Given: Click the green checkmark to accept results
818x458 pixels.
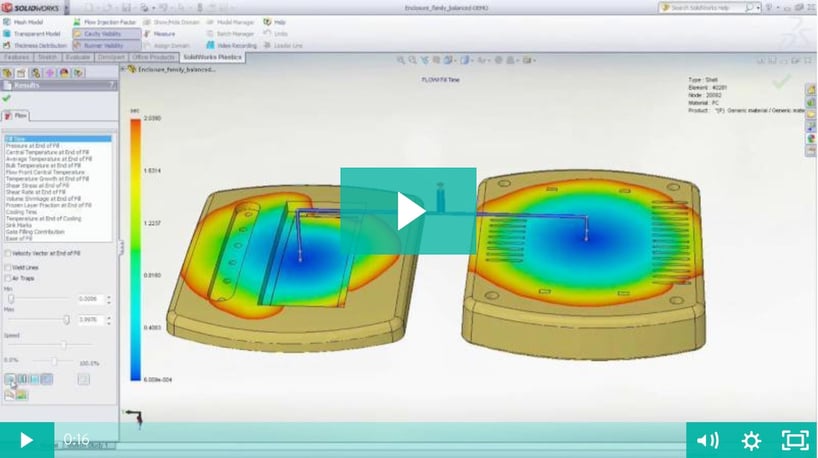Looking at the screenshot, I should [6, 98].
